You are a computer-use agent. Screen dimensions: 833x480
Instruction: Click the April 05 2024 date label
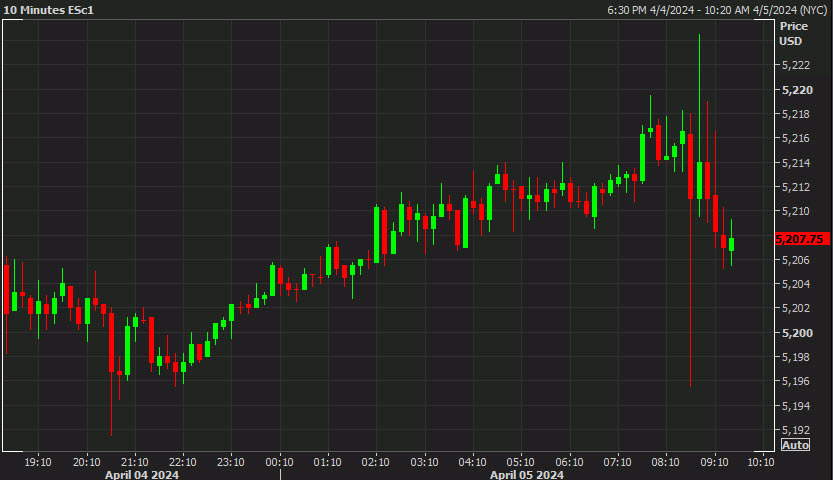[x=526, y=475]
